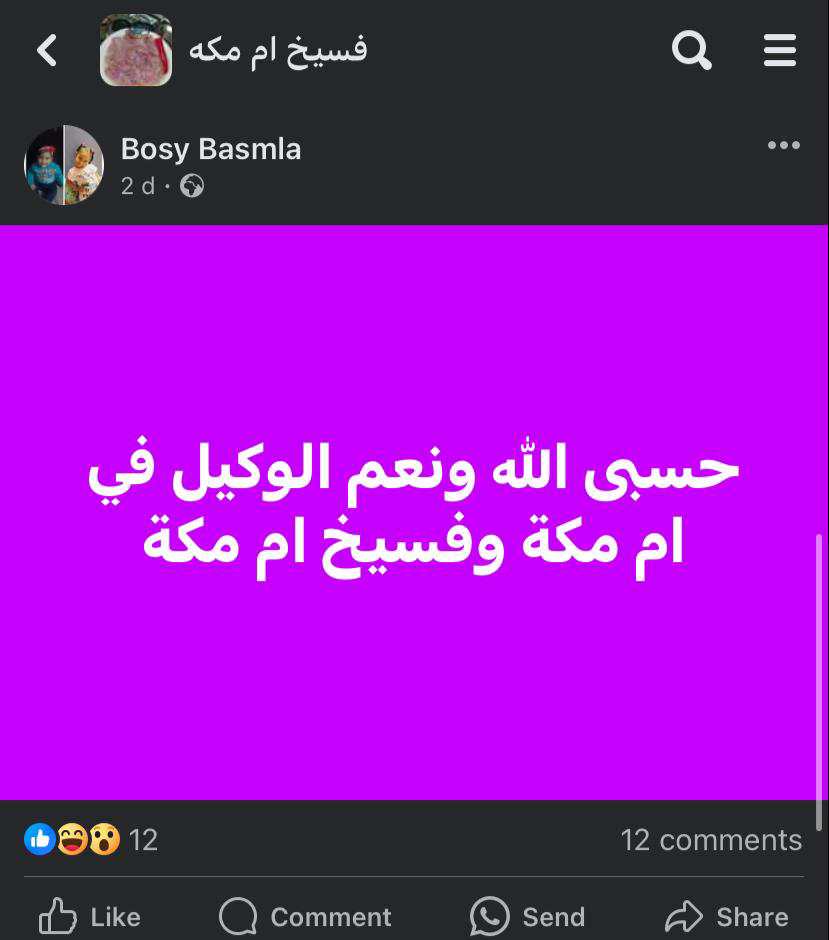Open the Bosy Basmla profile name
The height and width of the screenshot is (940, 829).
(x=210, y=149)
